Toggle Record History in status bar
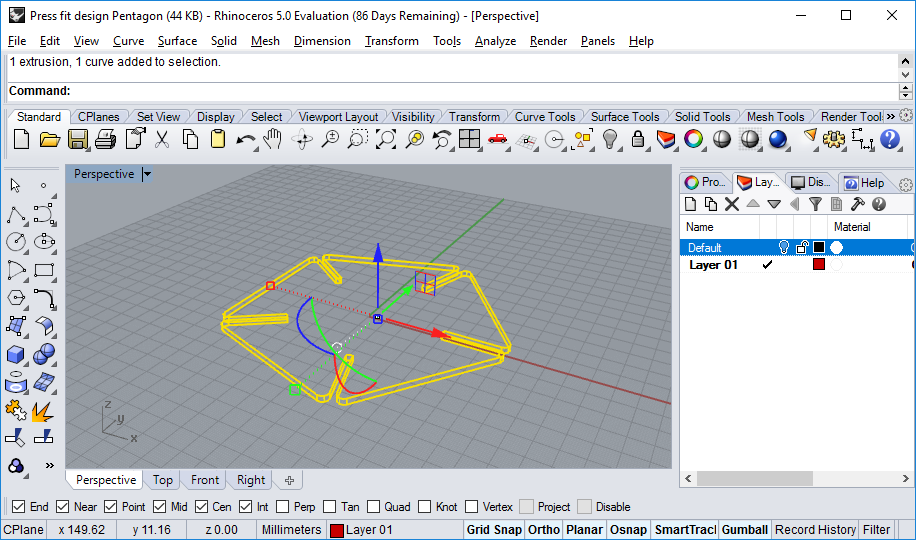This screenshot has height=540, width=916. [815, 530]
